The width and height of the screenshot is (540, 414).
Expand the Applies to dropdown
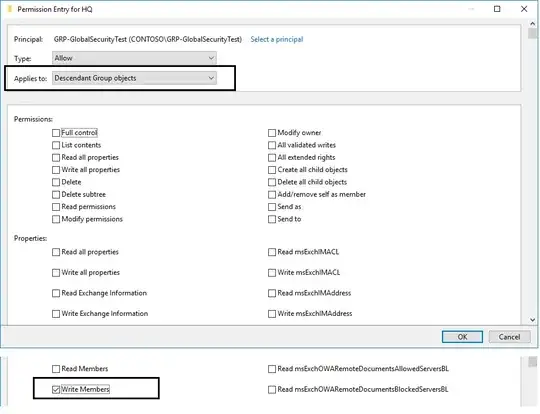pyautogui.click(x=134, y=78)
